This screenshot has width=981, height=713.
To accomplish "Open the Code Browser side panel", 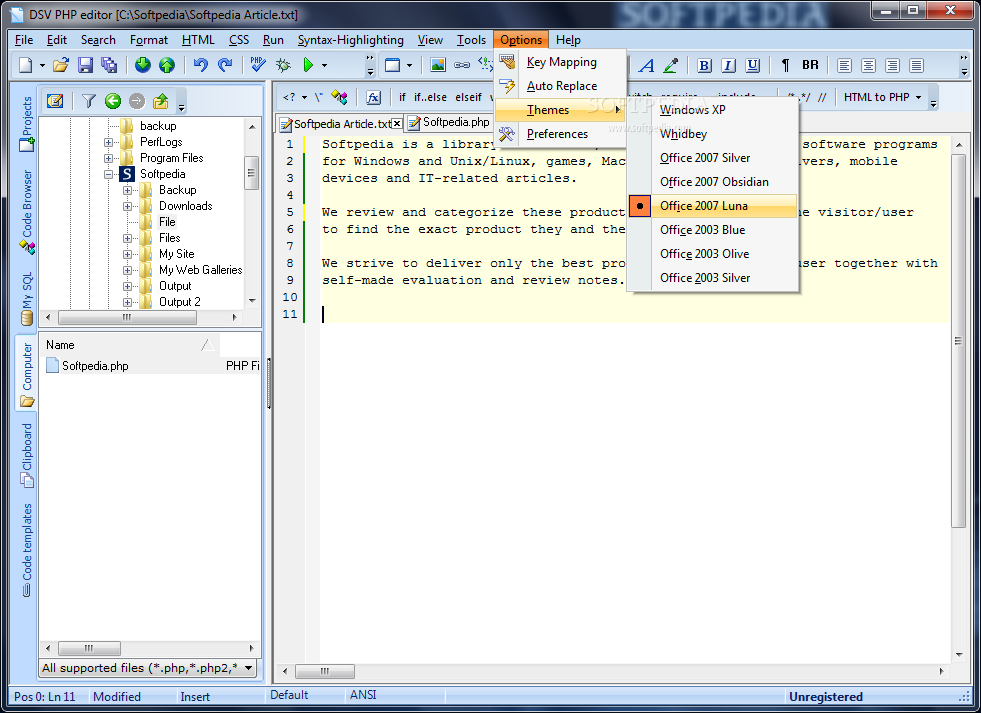I will tap(26, 212).
